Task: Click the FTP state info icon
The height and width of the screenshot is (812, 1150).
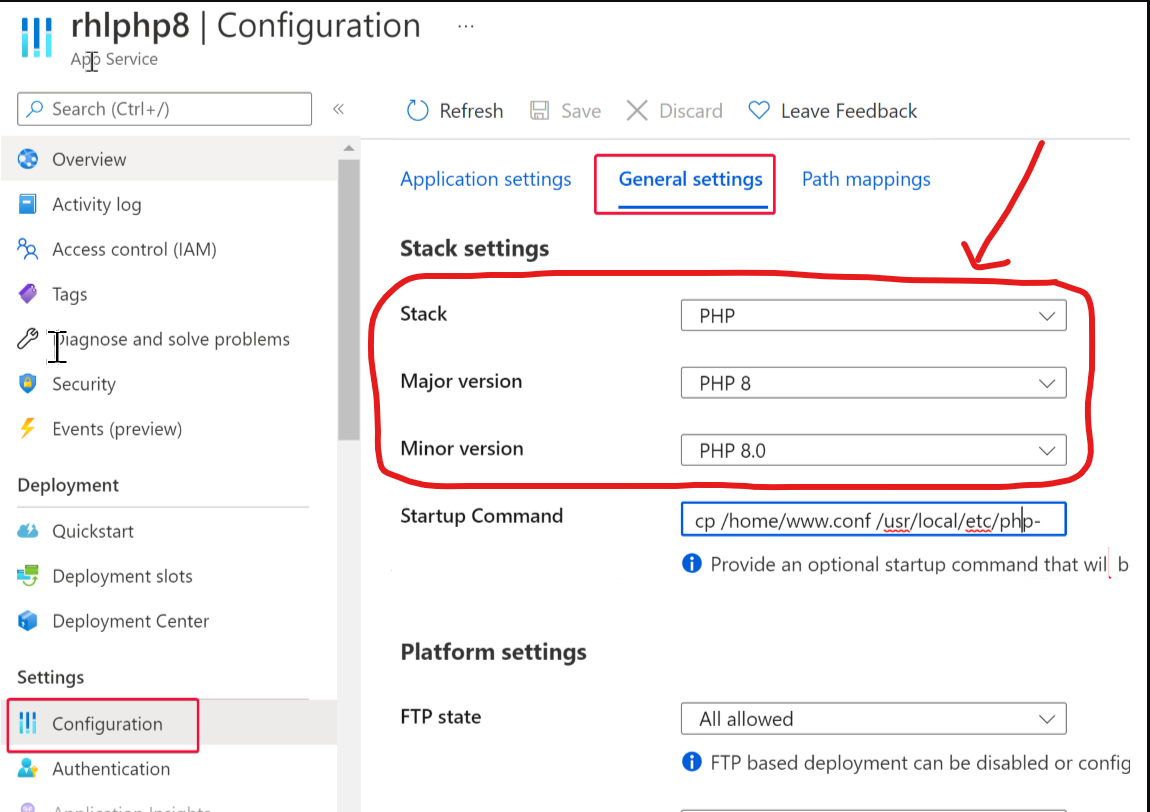Action: pyautogui.click(x=692, y=762)
